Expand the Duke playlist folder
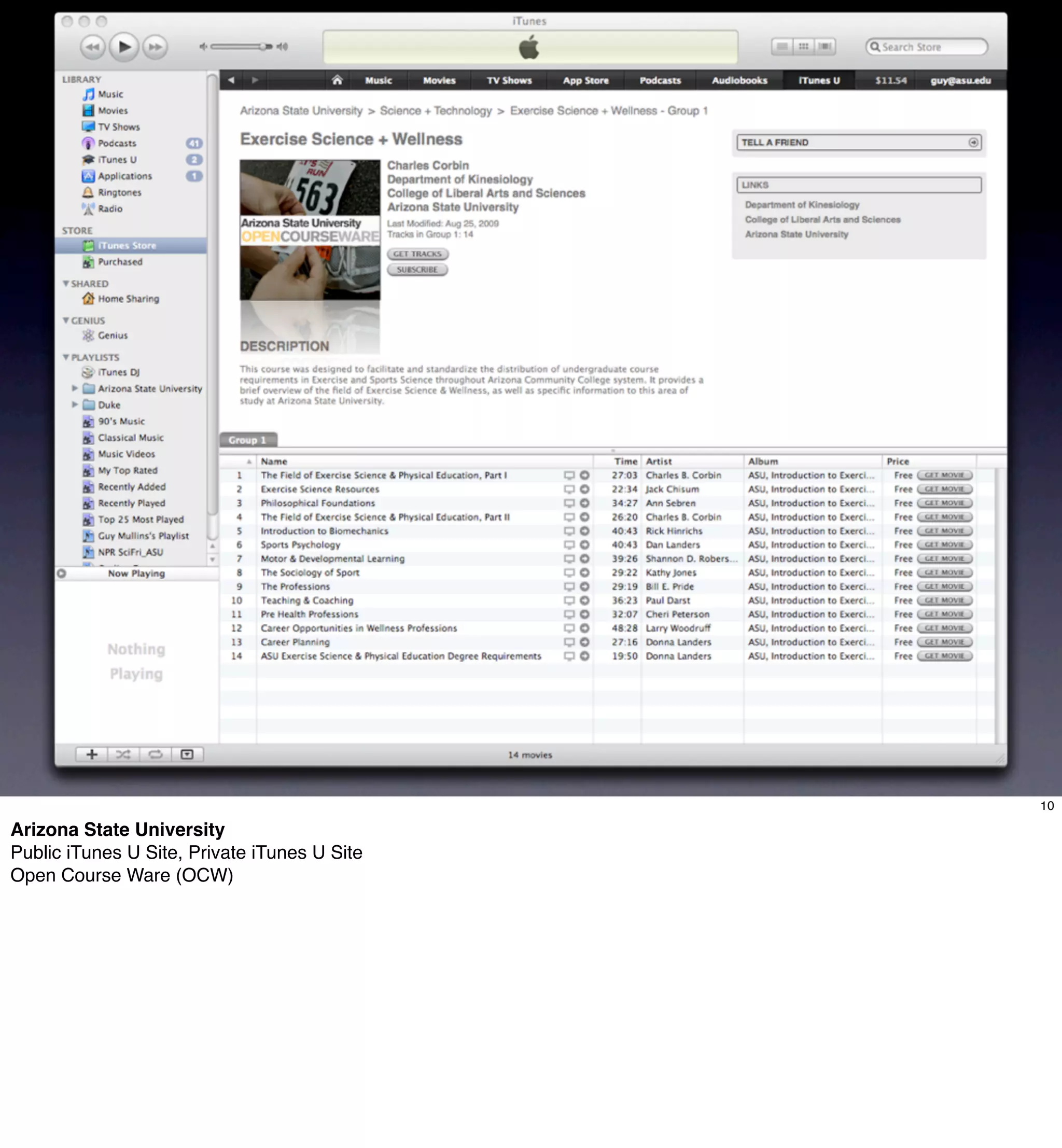The image size is (1062, 1148). (75, 404)
